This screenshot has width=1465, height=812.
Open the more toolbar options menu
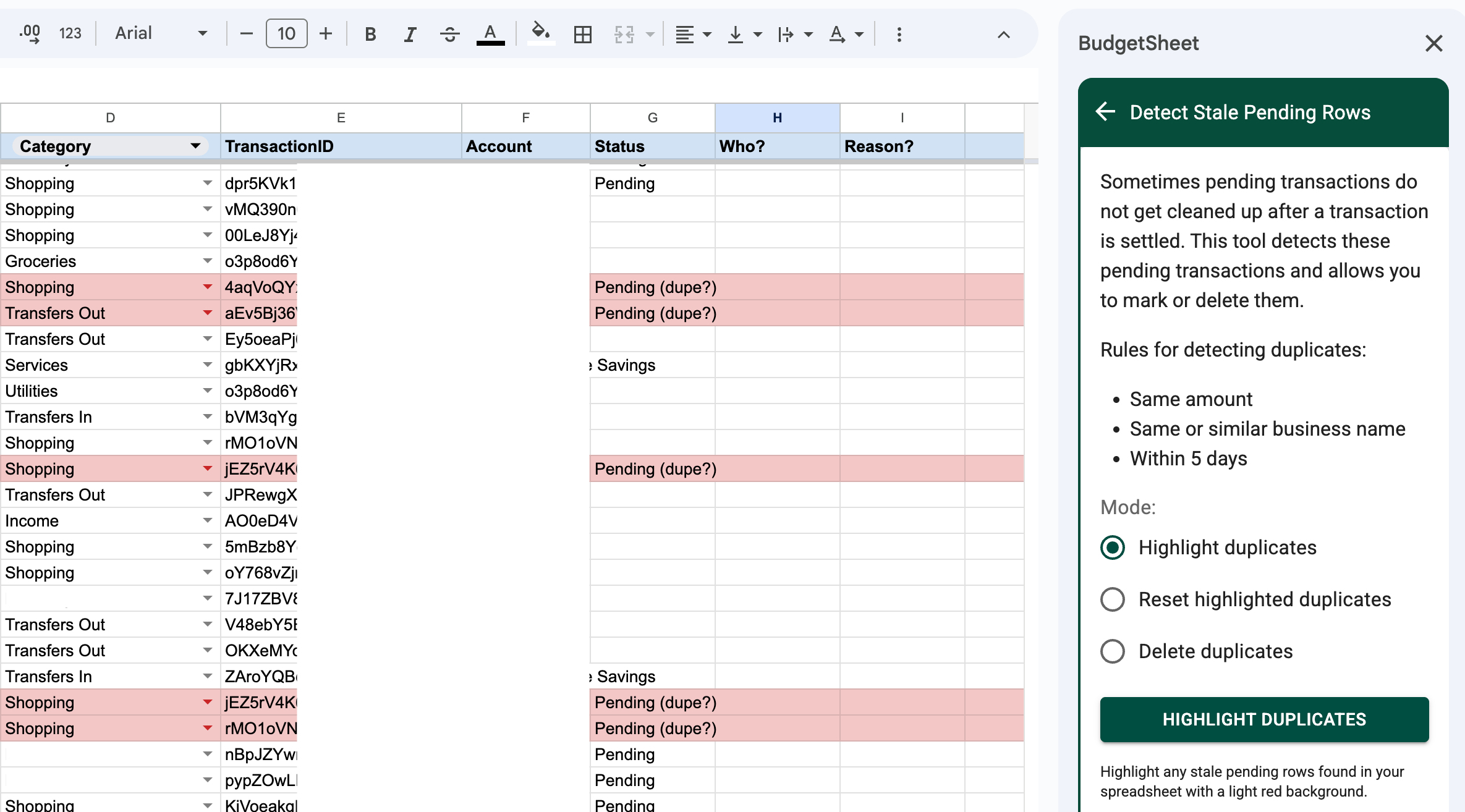tap(899, 35)
